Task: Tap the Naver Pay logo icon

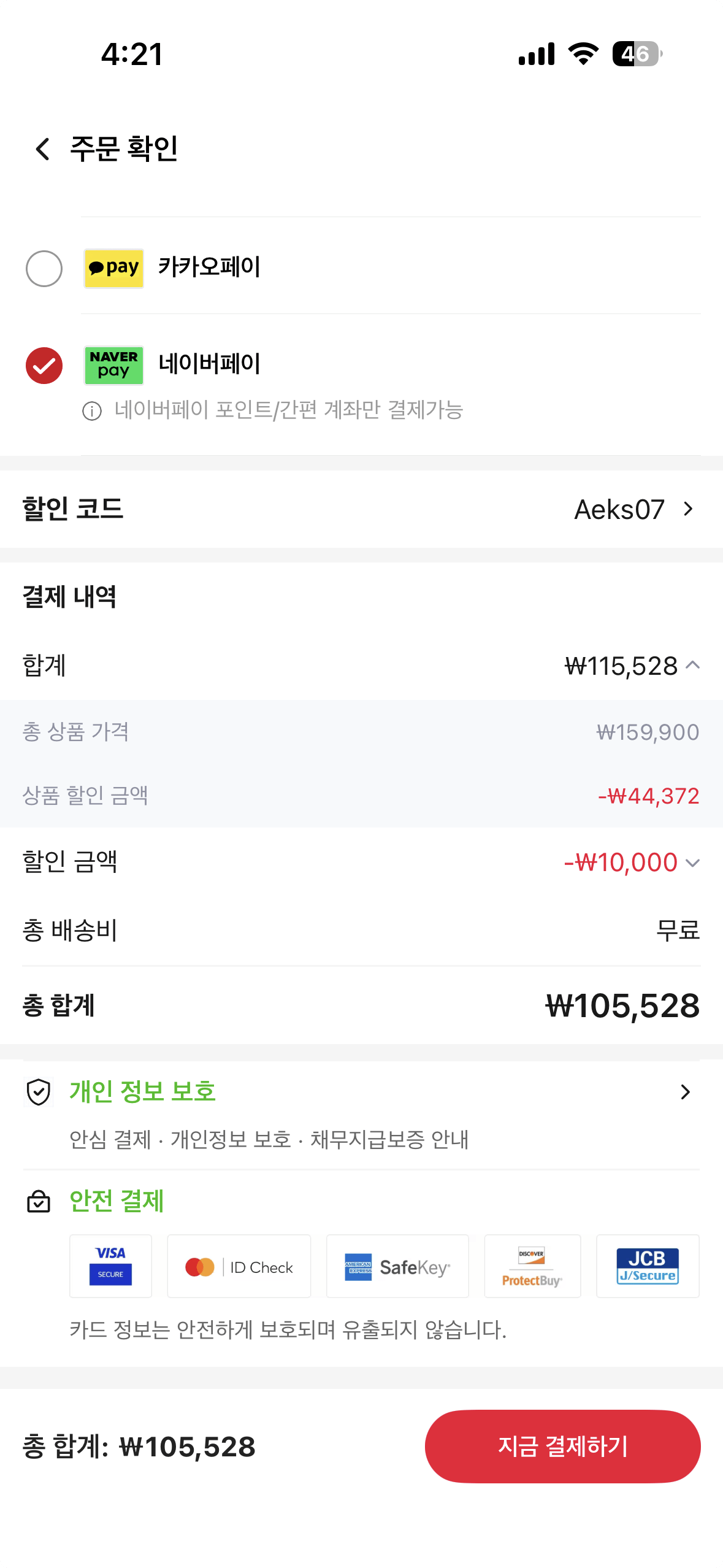Action: tap(114, 365)
